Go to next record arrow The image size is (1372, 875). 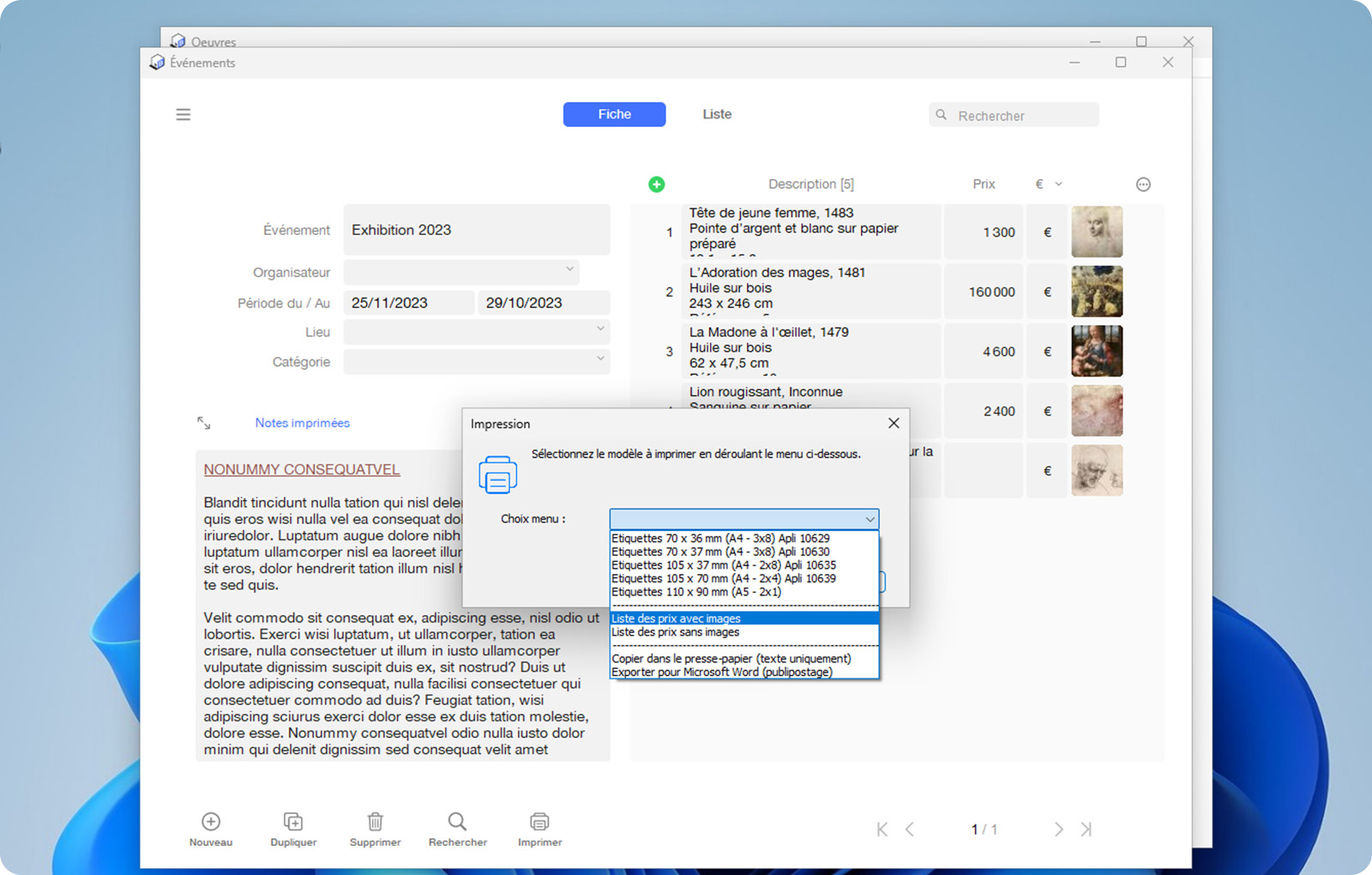click(1059, 830)
